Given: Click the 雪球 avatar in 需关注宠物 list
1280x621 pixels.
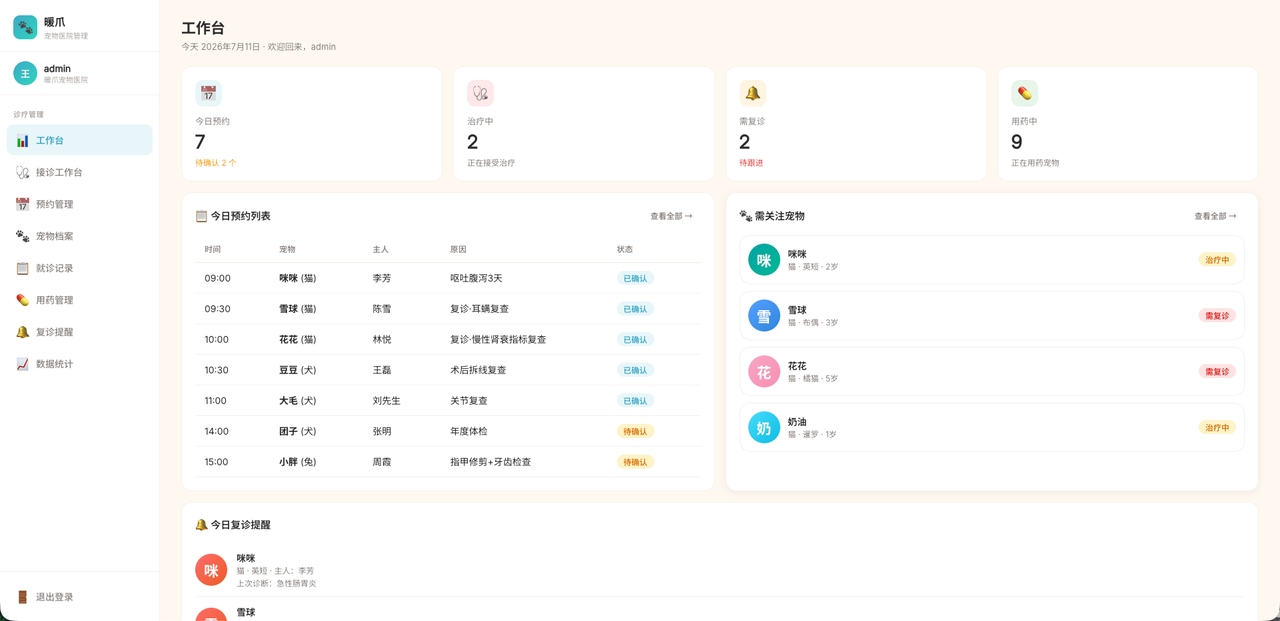Looking at the screenshot, I should pyautogui.click(x=764, y=316).
